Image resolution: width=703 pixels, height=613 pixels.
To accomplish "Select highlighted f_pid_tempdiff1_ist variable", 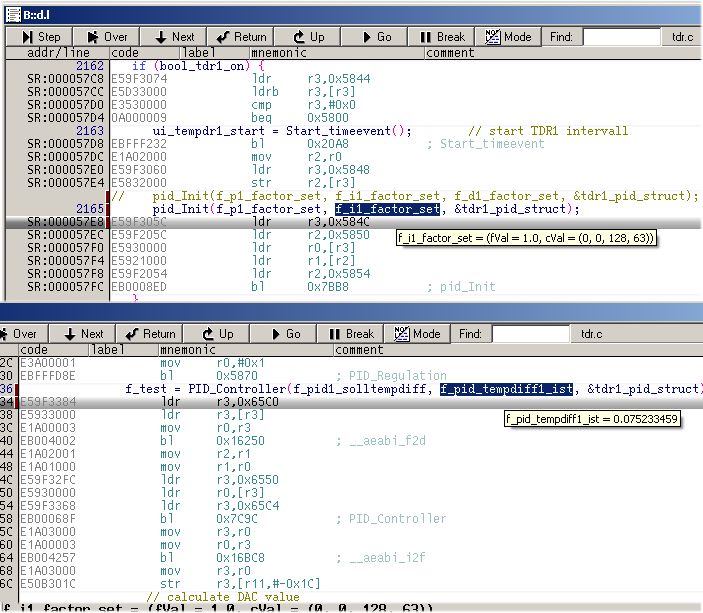I will [506, 389].
